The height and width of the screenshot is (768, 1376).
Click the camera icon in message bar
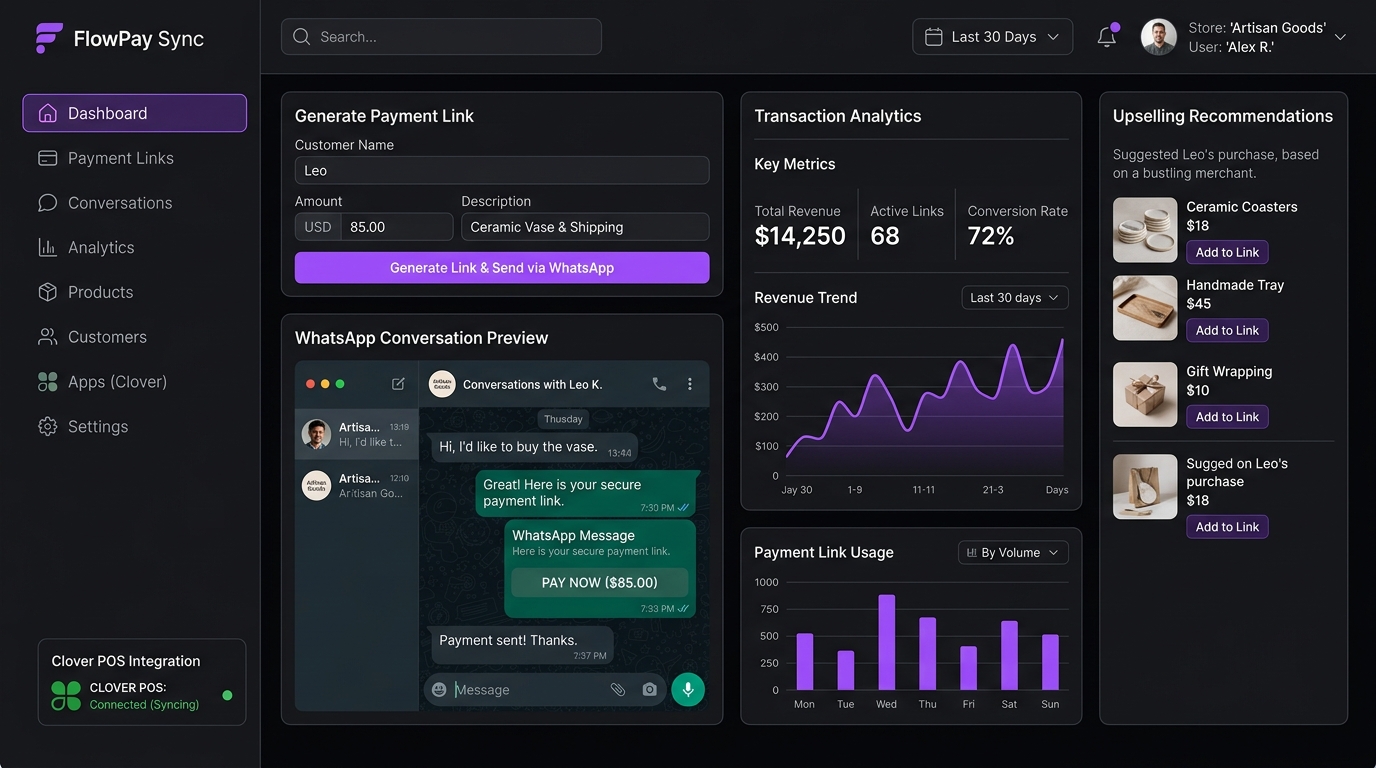650,689
